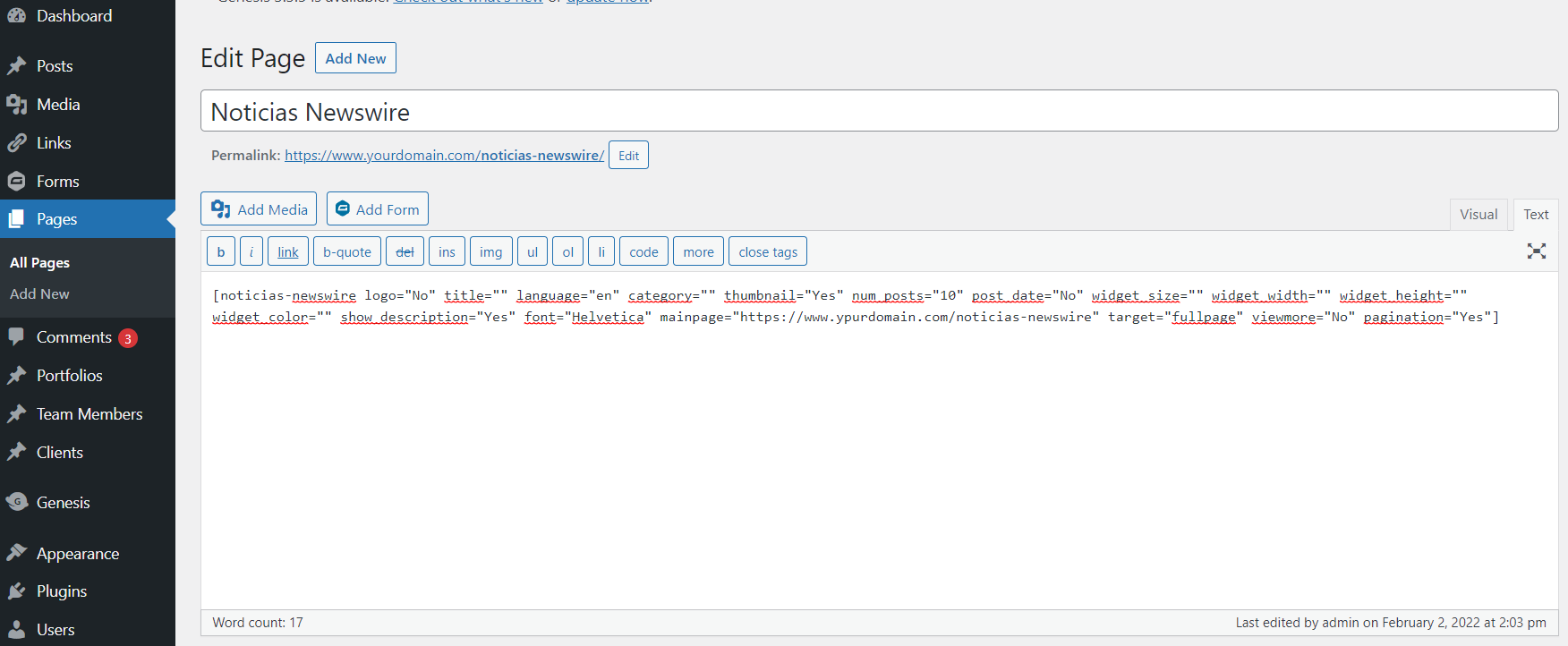Click the Dashboard gauge icon

(16, 16)
